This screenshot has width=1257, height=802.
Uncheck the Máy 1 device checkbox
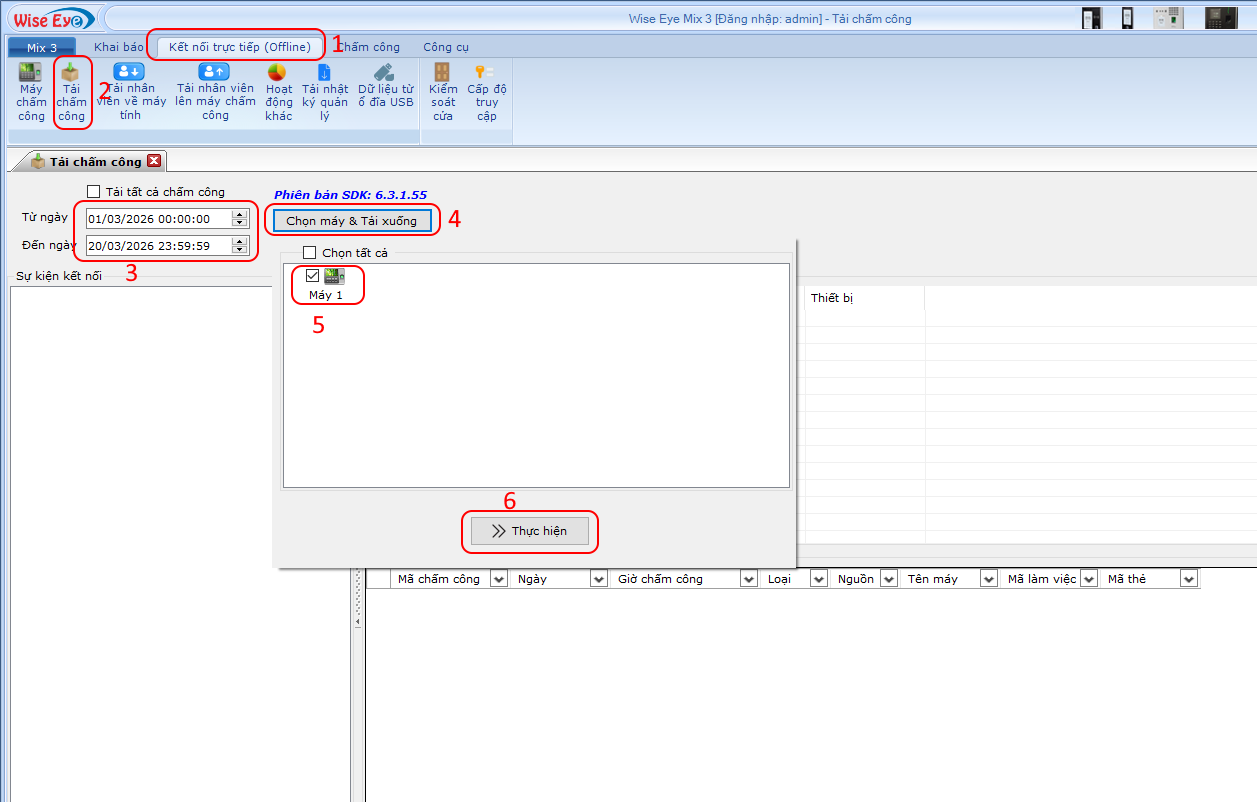point(313,276)
